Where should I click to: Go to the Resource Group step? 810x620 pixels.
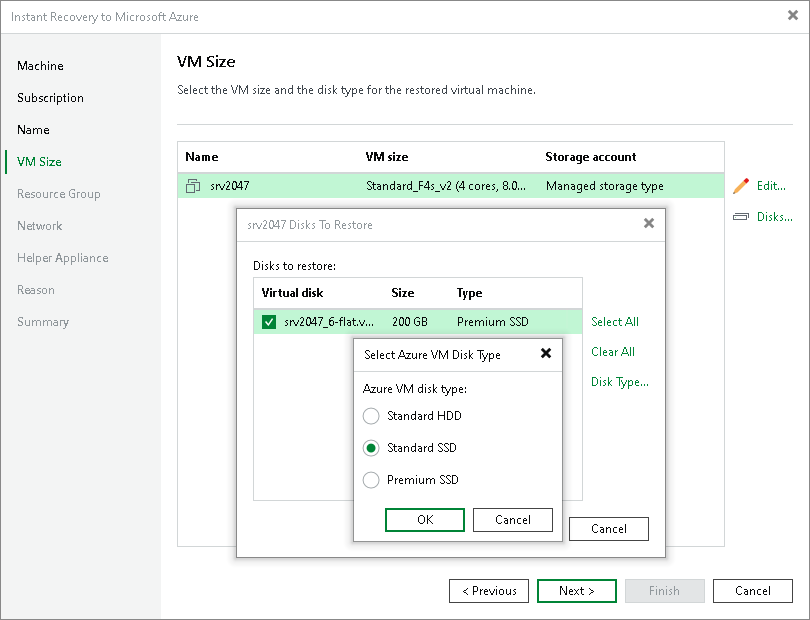(x=58, y=194)
